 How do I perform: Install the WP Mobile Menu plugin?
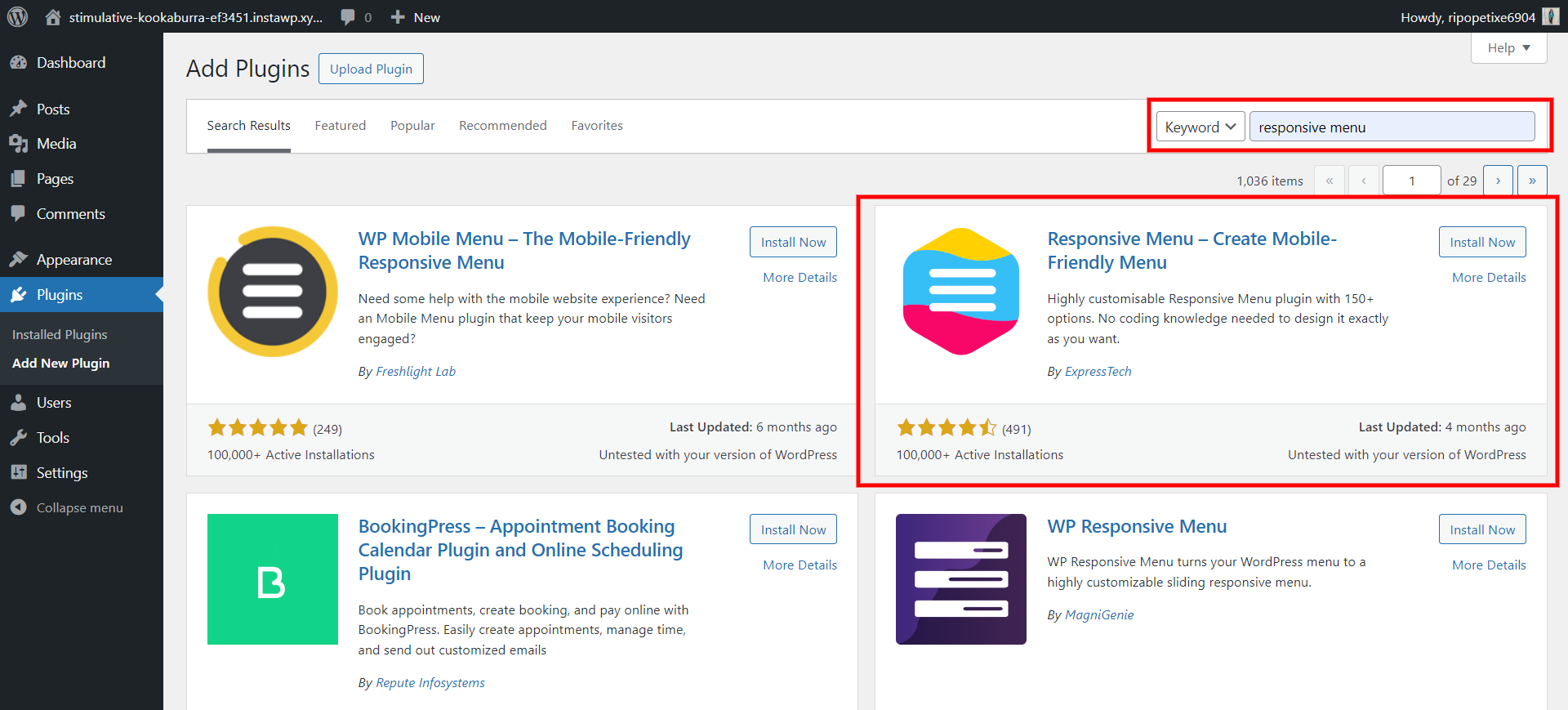(x=793, y=242)
